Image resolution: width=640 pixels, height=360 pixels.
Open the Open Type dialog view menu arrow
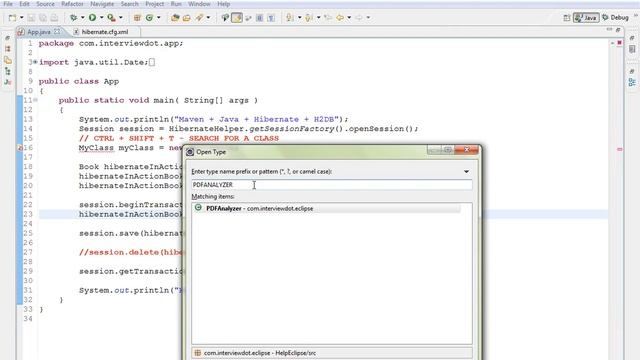point(466,172)
